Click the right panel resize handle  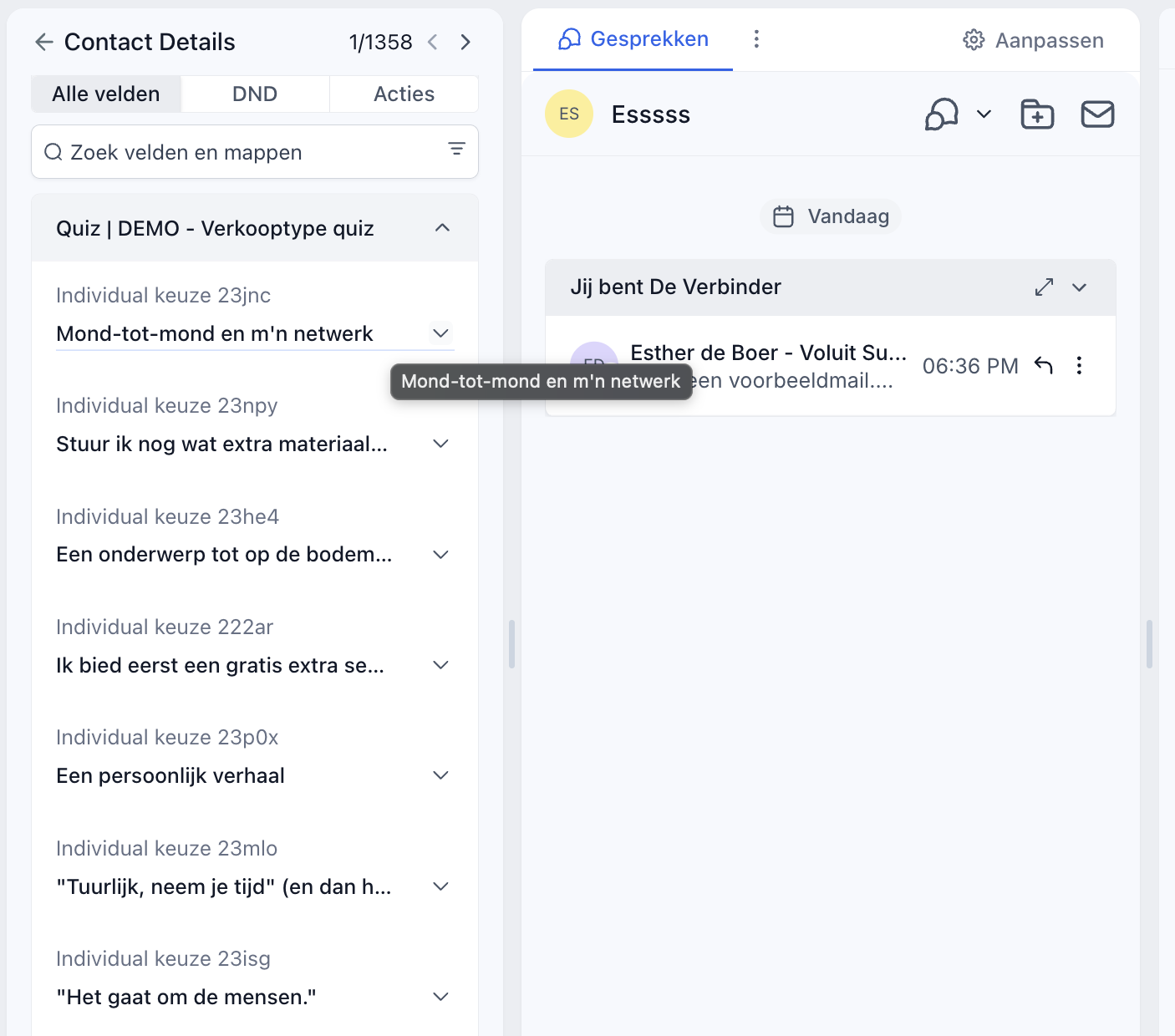click(x=1150, y=643)
